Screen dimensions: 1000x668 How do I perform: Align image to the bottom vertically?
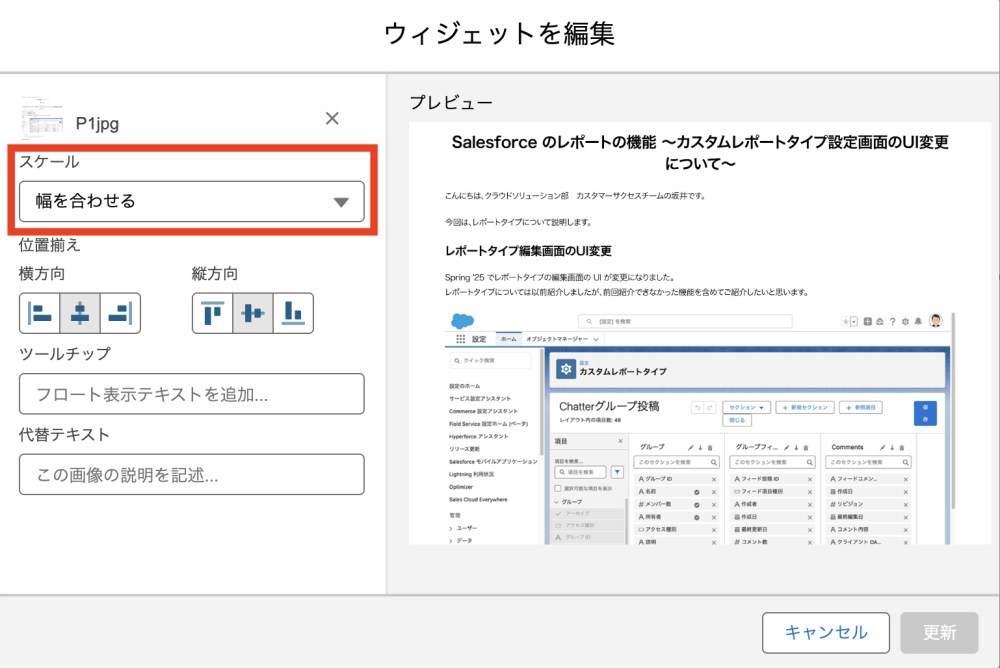293,313
